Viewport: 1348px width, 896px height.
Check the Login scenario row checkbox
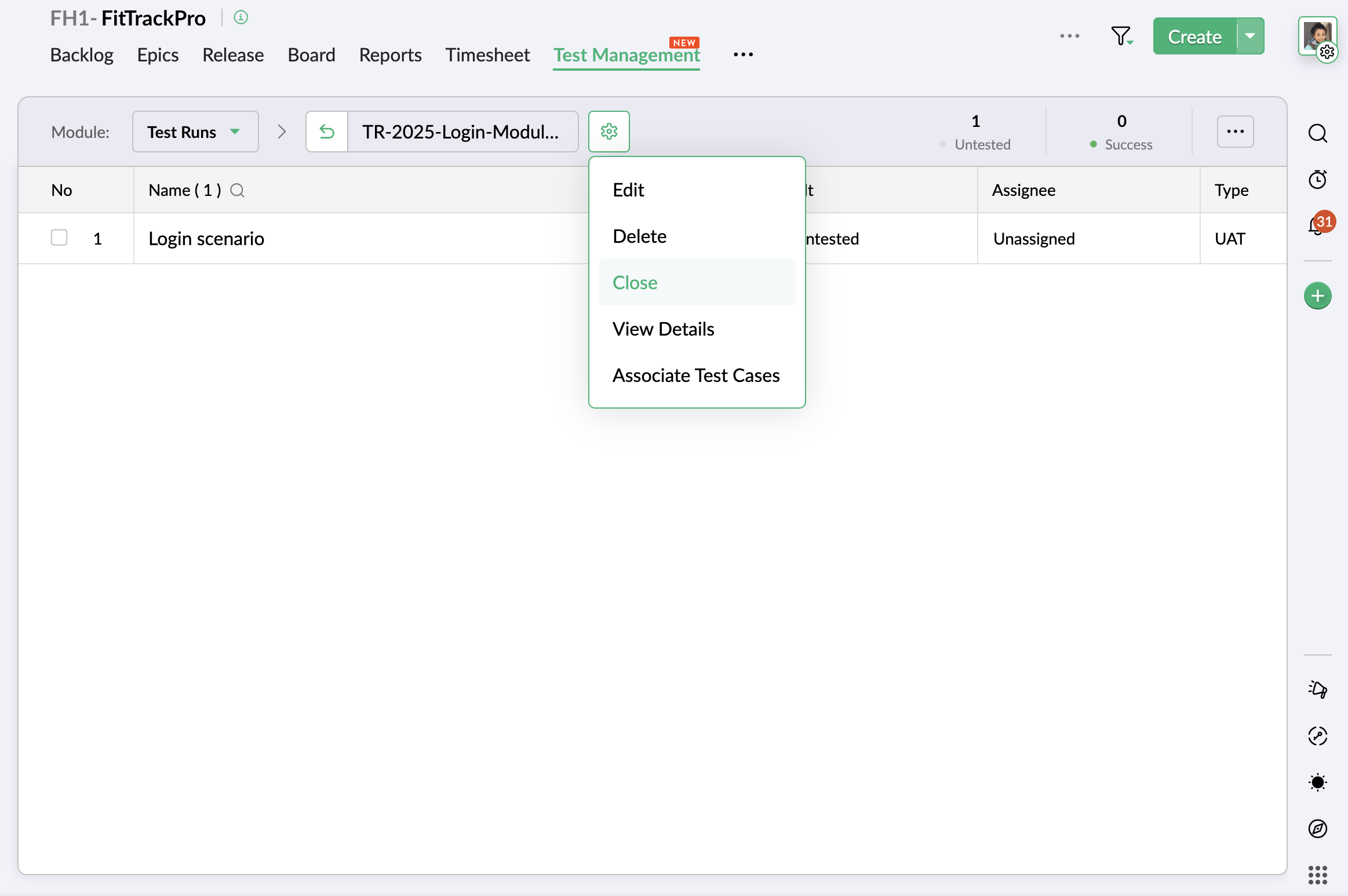point(59,238)
